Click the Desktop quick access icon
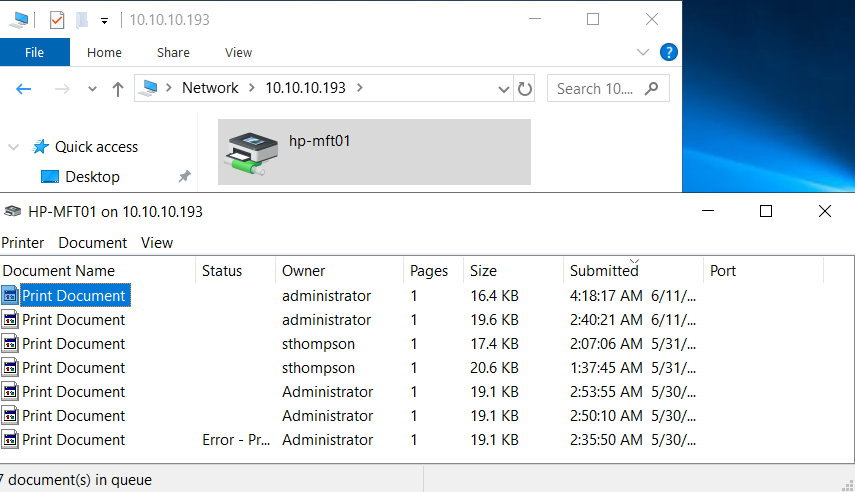The width and height of the screenshot is (855, 492). 50,177
